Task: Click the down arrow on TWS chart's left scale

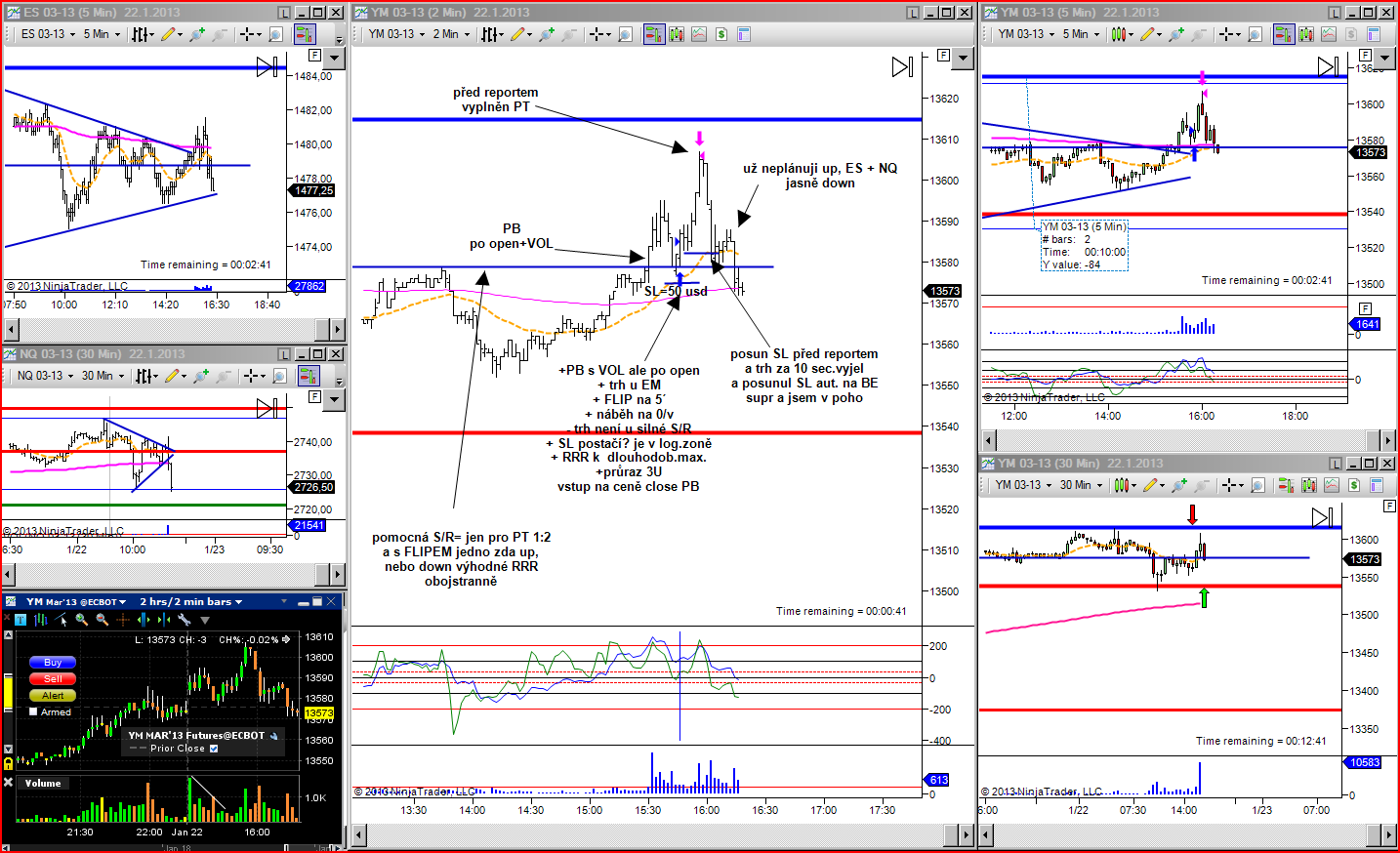Action: pos(8,749)
